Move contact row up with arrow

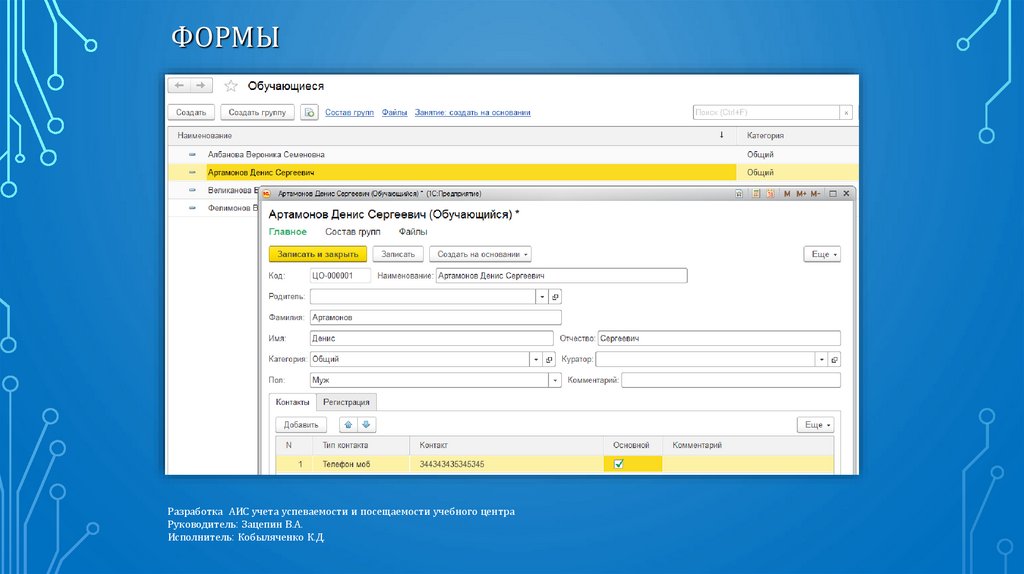348,425
